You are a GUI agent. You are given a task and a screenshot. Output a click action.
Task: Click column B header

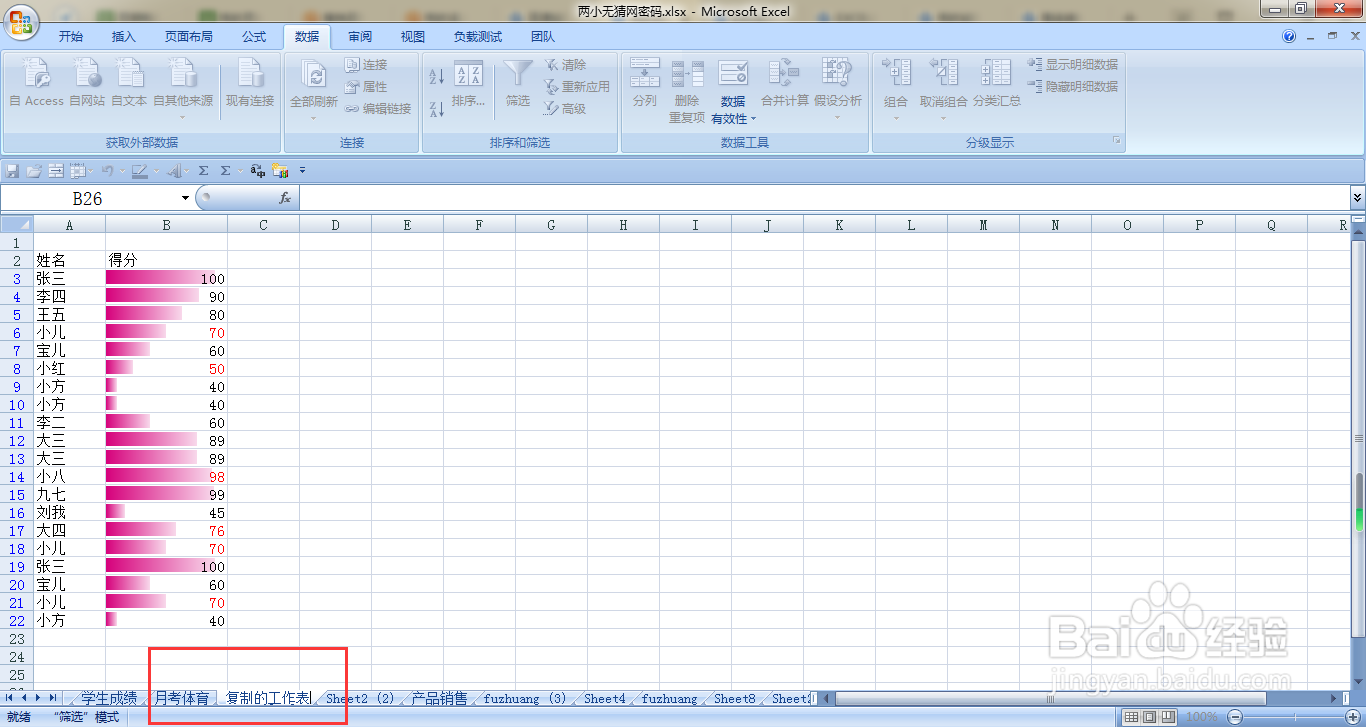(x=166, y=225)
